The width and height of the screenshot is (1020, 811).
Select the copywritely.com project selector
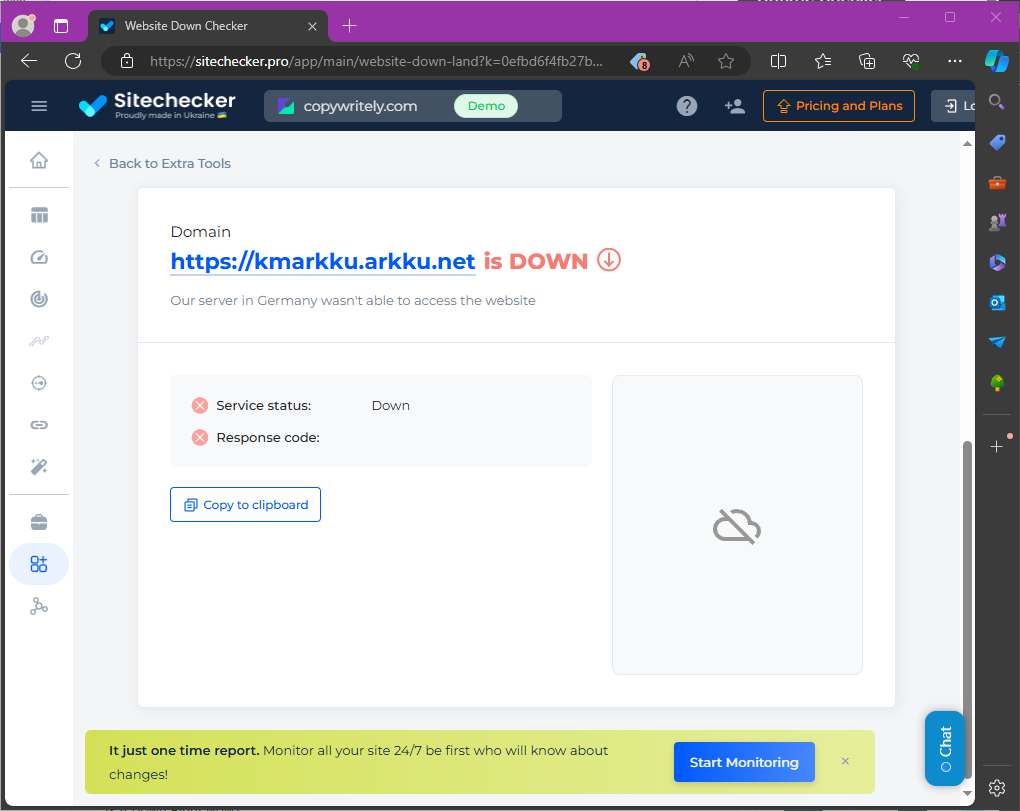click(x=412, y=106)
